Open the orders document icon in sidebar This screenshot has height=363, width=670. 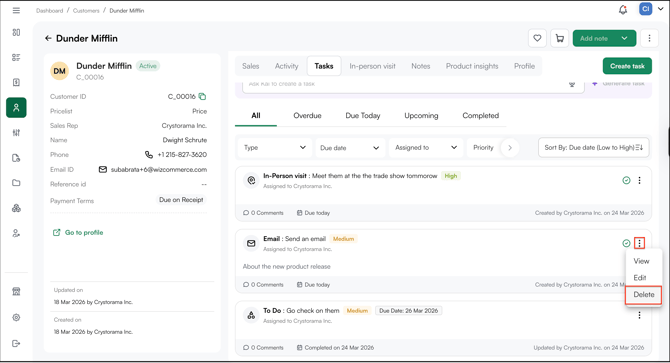click(16, 82)
